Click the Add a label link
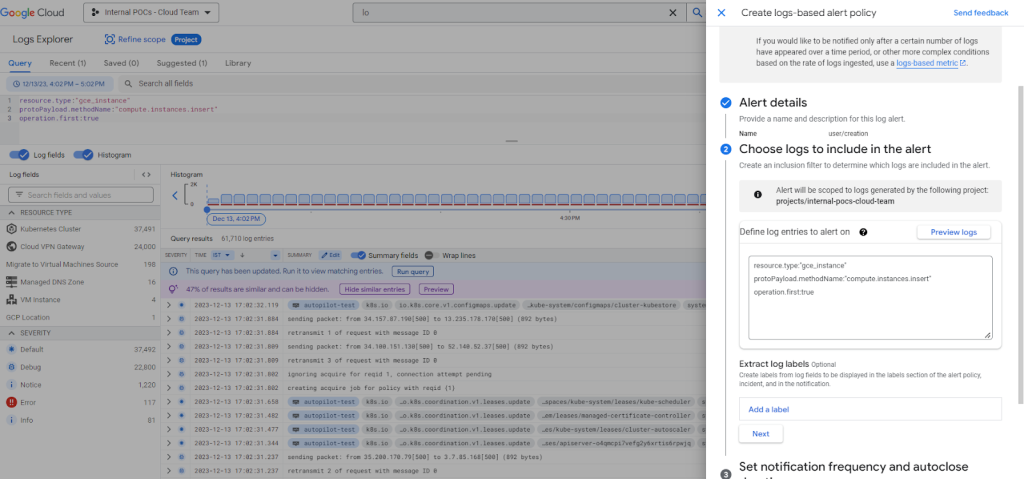 [769, 409]
